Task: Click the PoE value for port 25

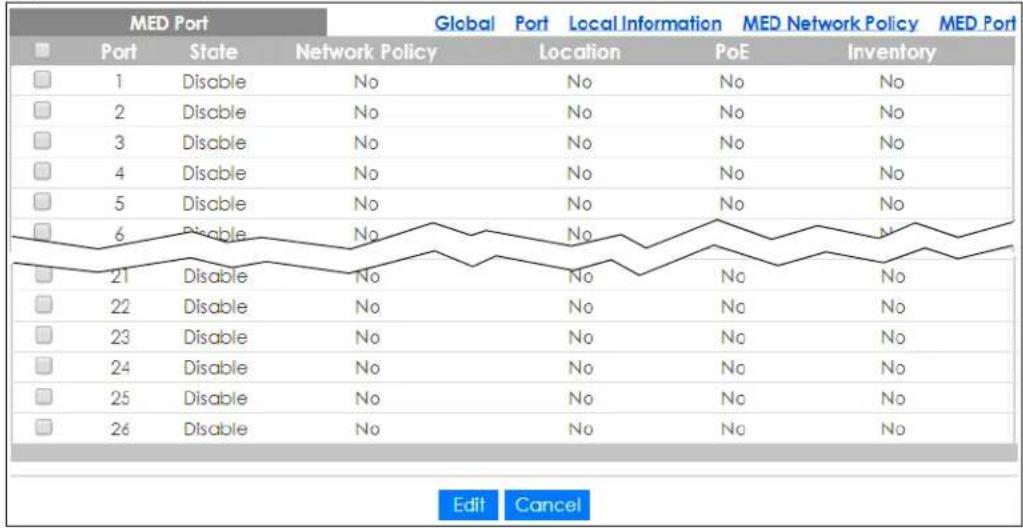Action: click(x=733, y=398)
